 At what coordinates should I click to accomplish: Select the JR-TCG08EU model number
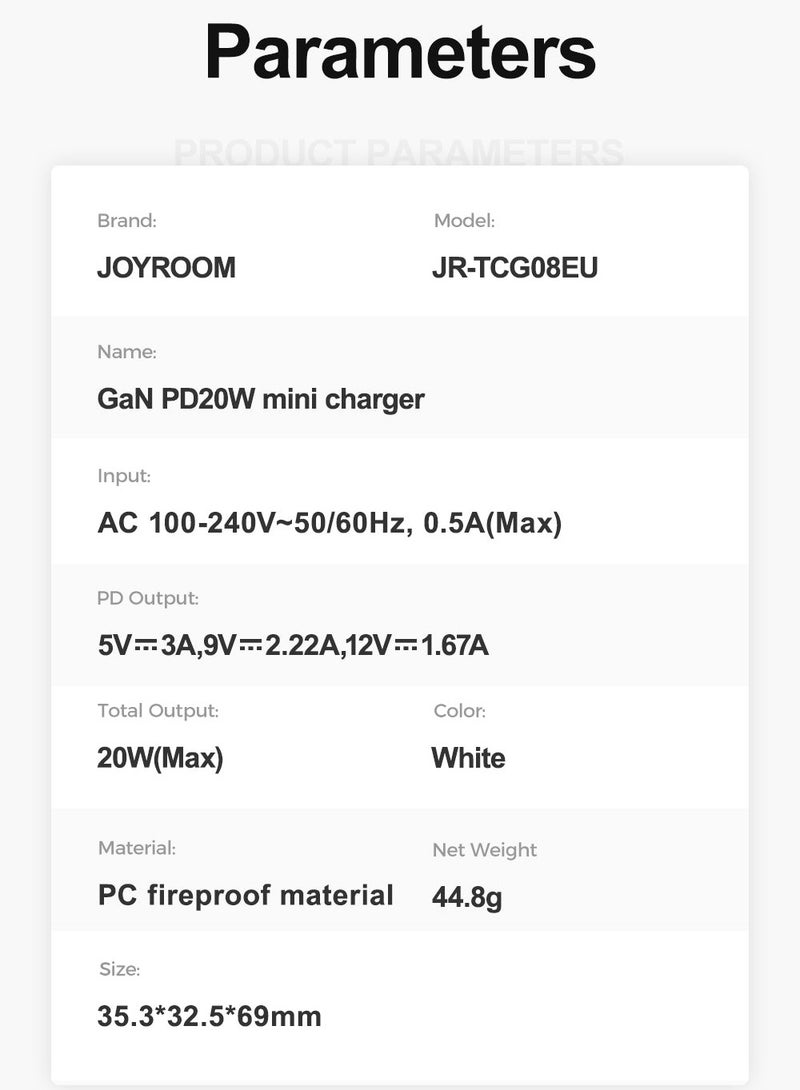tap(515, 268)
